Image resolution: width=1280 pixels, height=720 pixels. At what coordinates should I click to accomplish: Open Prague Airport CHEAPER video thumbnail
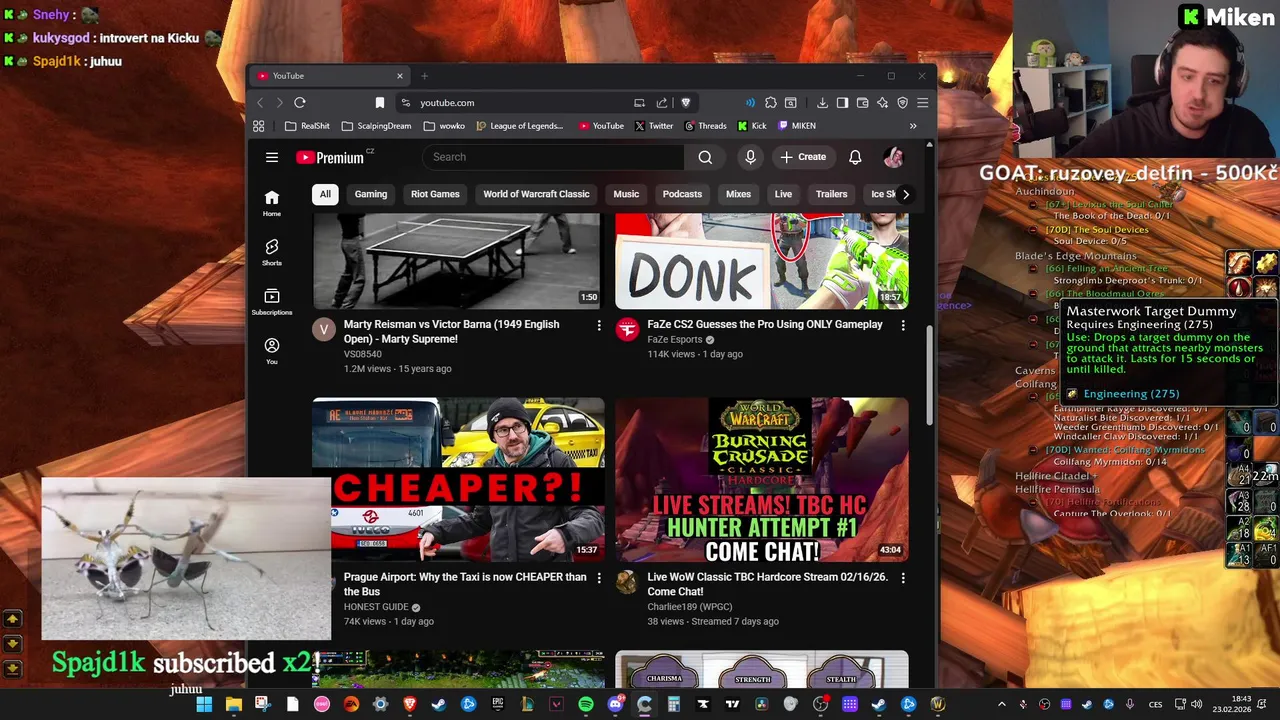pyautogui.click(x=458, y=480)
